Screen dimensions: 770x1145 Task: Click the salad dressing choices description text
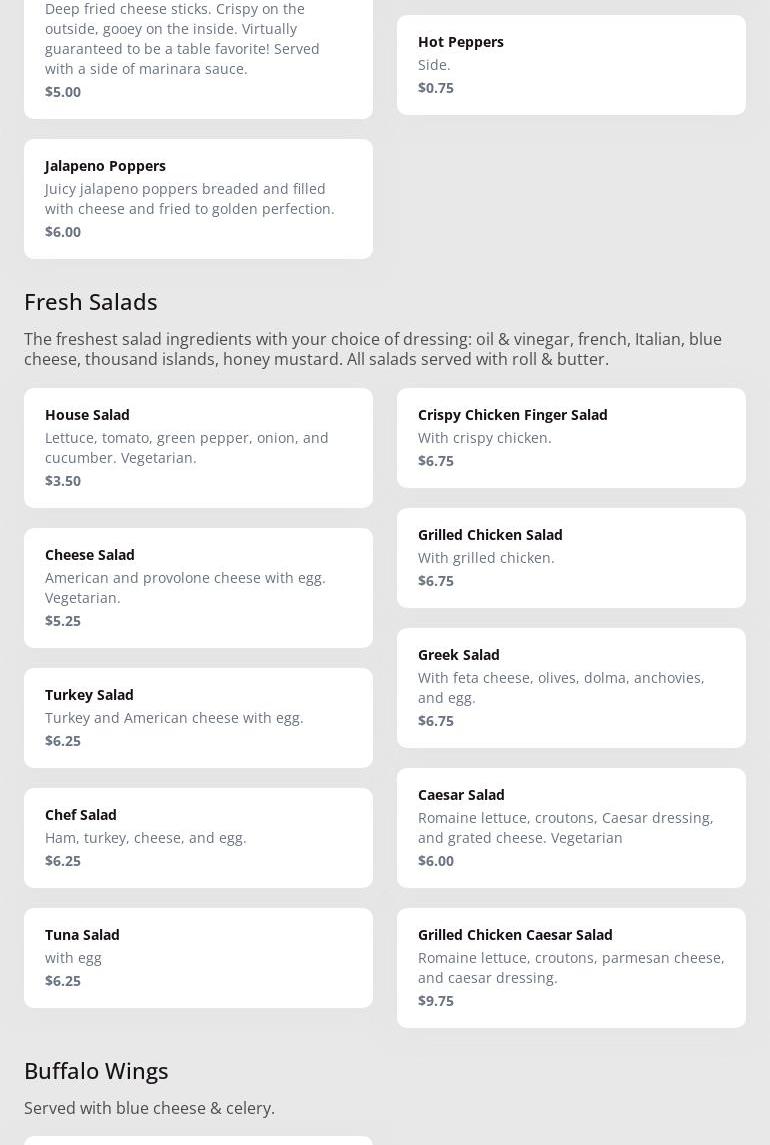point(372,349)
